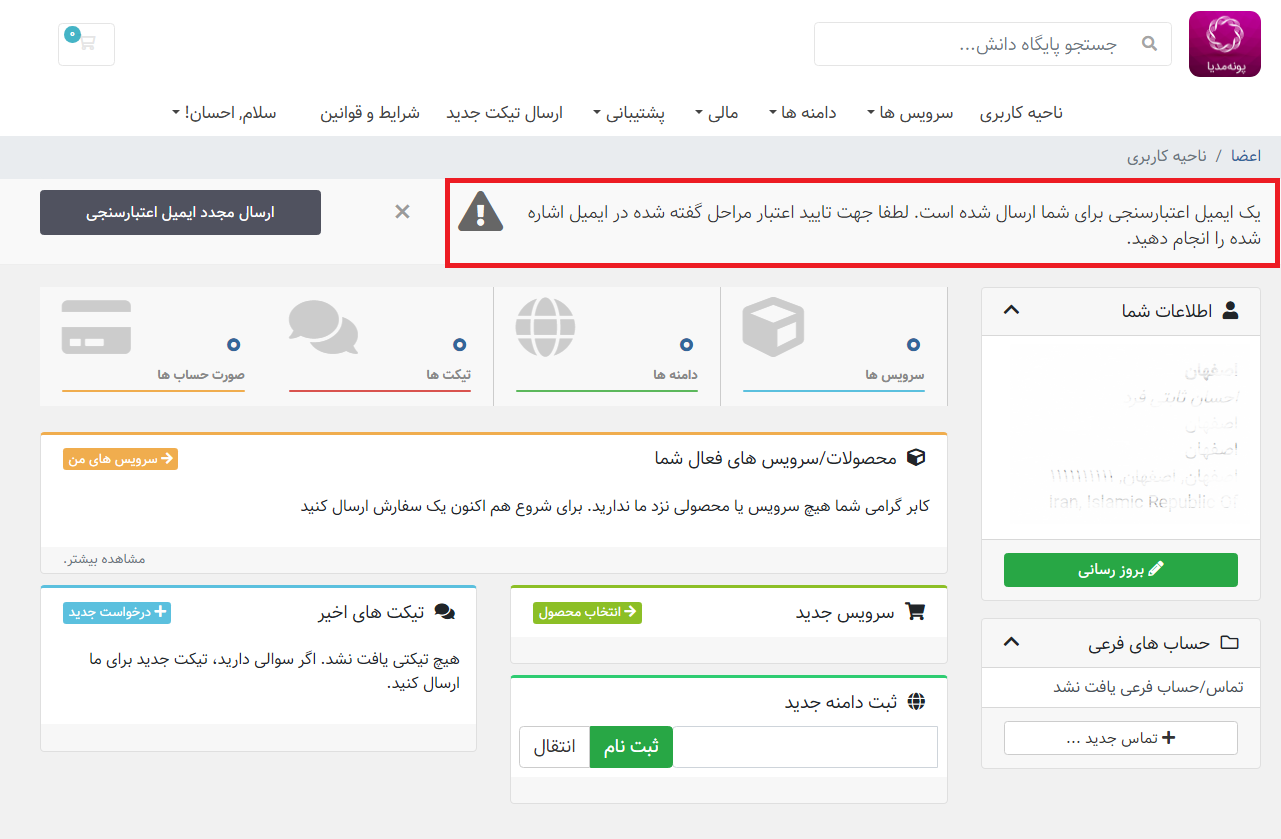Click the search magnifier icon
The height and width of the screenshot is (839, 1281).
pos(1149,44)
